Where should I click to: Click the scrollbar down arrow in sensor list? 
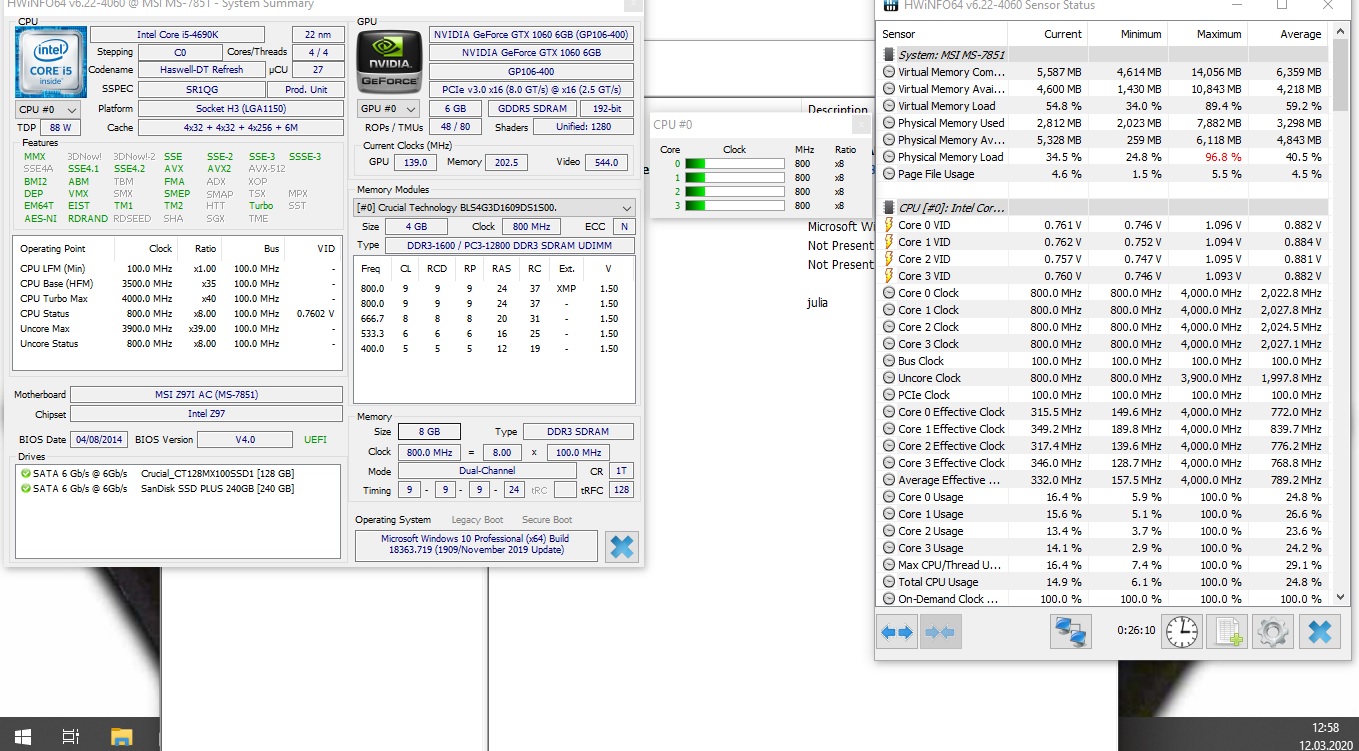[x=1341, y=597]
